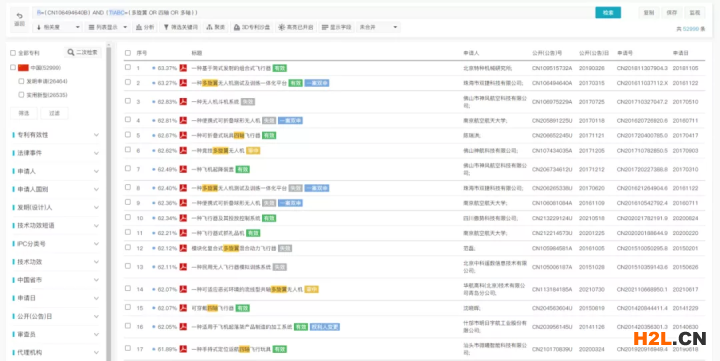Open the title of result row 7
The image size is (720, 361).
(x=213, y=169)
